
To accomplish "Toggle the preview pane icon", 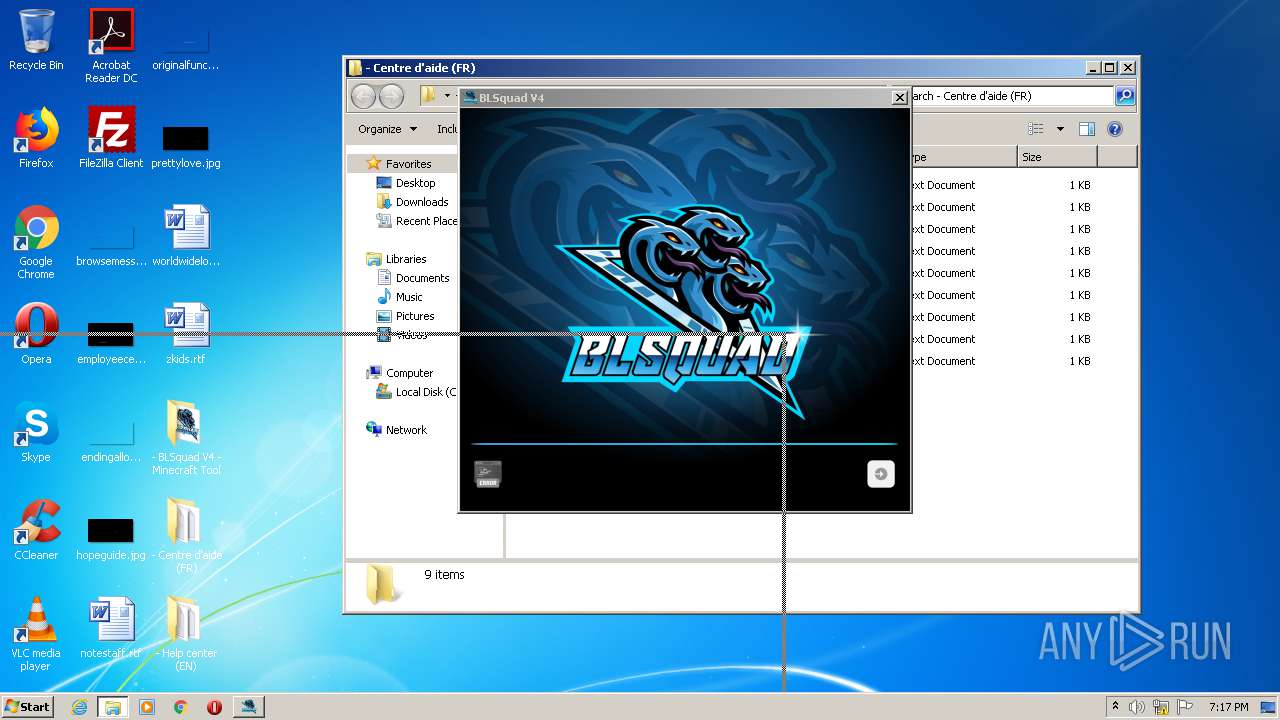I will pos(1087,129).
